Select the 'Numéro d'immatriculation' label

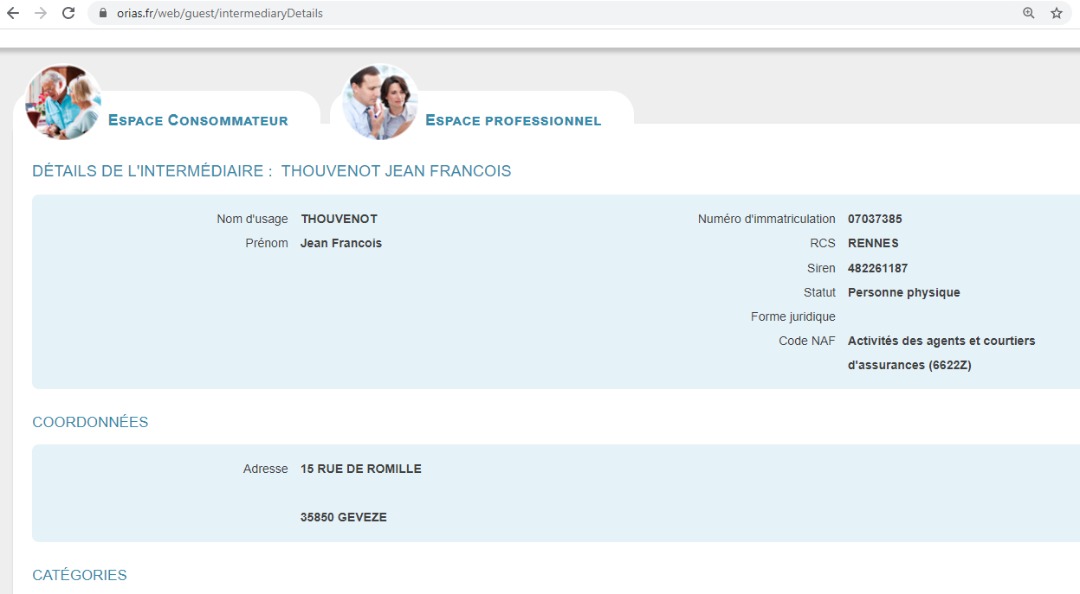(x=767, y=219)
